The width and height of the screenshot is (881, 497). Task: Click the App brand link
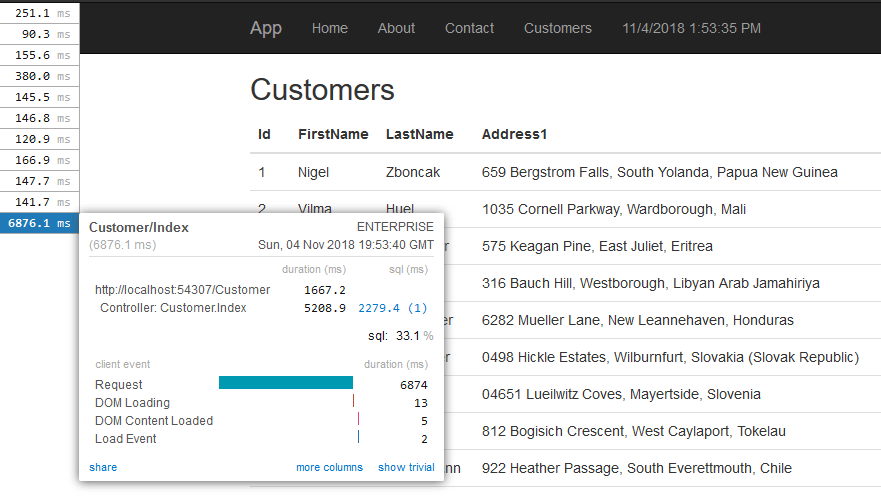[266, 28]
